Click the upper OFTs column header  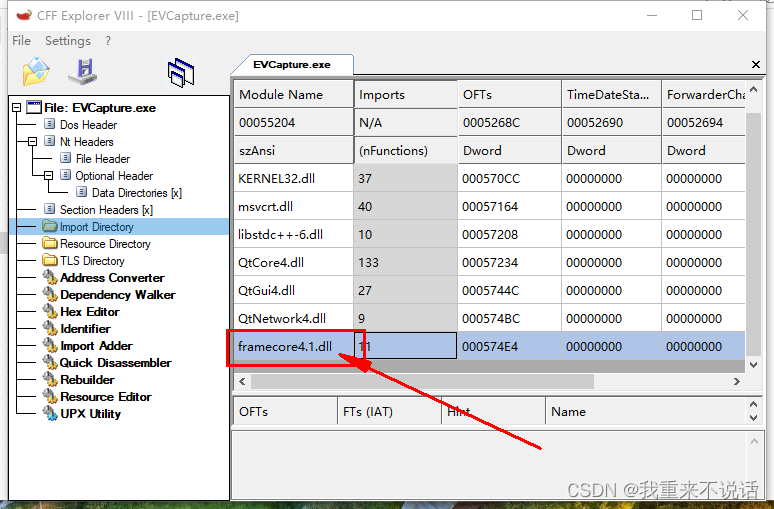pos(509,94)
